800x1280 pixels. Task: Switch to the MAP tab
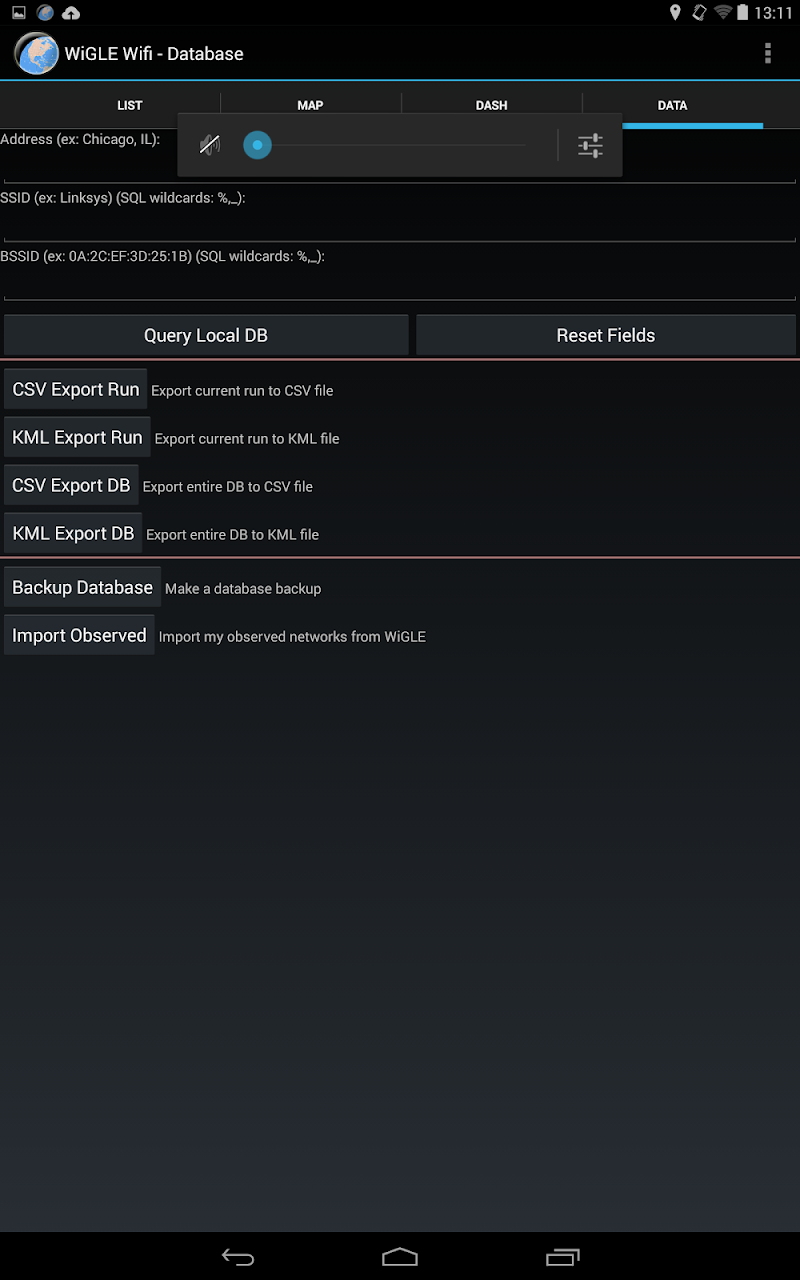pos(310,105)
